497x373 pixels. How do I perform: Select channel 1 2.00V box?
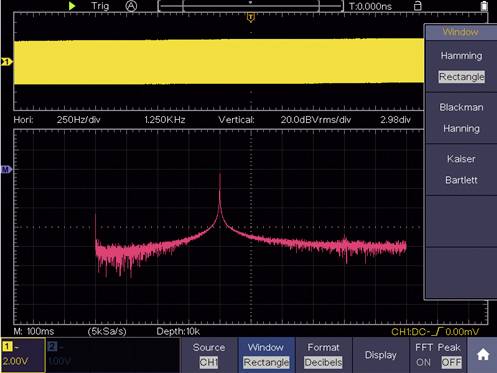tap(23, 355)
